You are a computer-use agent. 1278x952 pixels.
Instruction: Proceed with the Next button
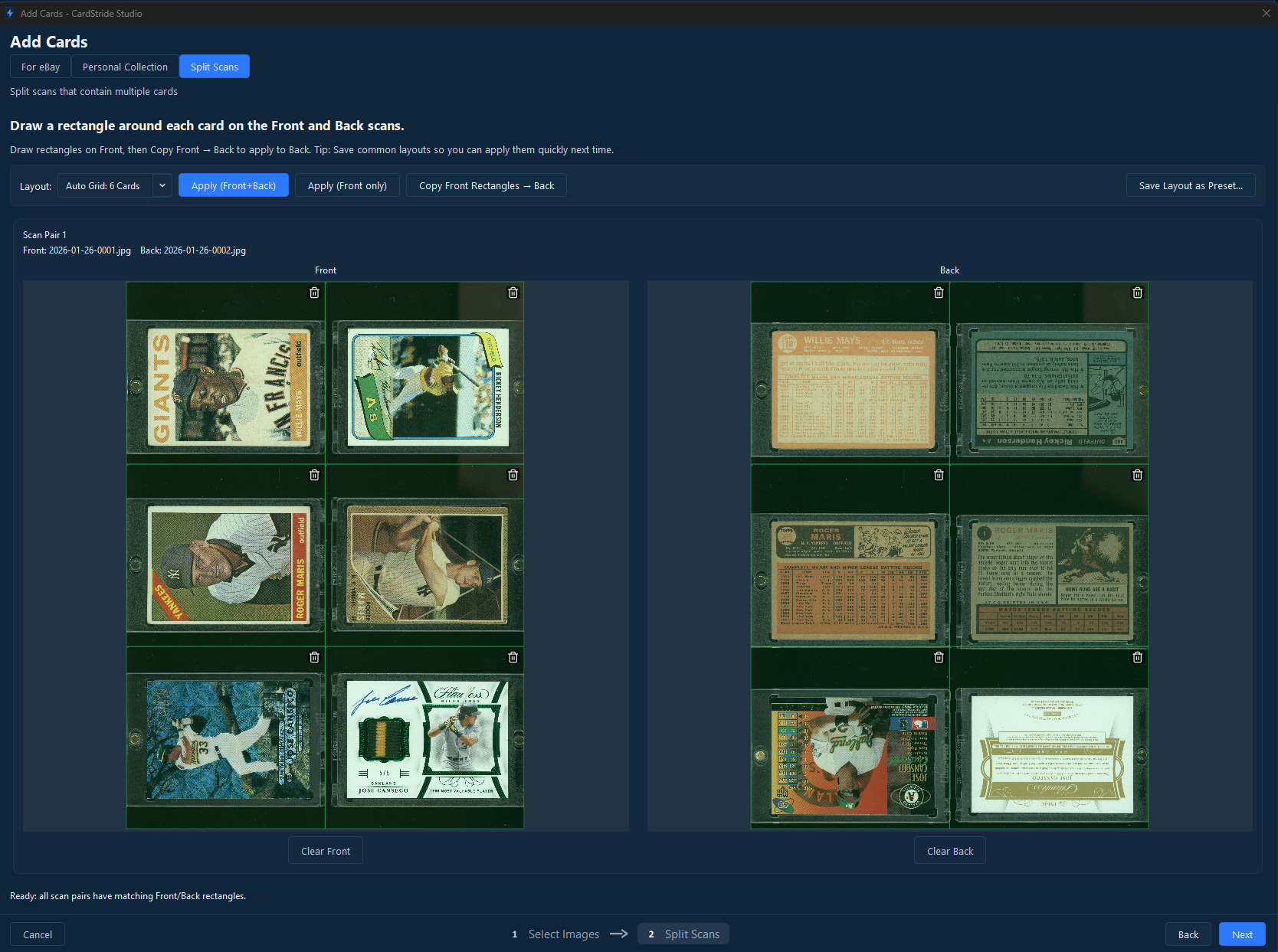[x=1242, y=934]
